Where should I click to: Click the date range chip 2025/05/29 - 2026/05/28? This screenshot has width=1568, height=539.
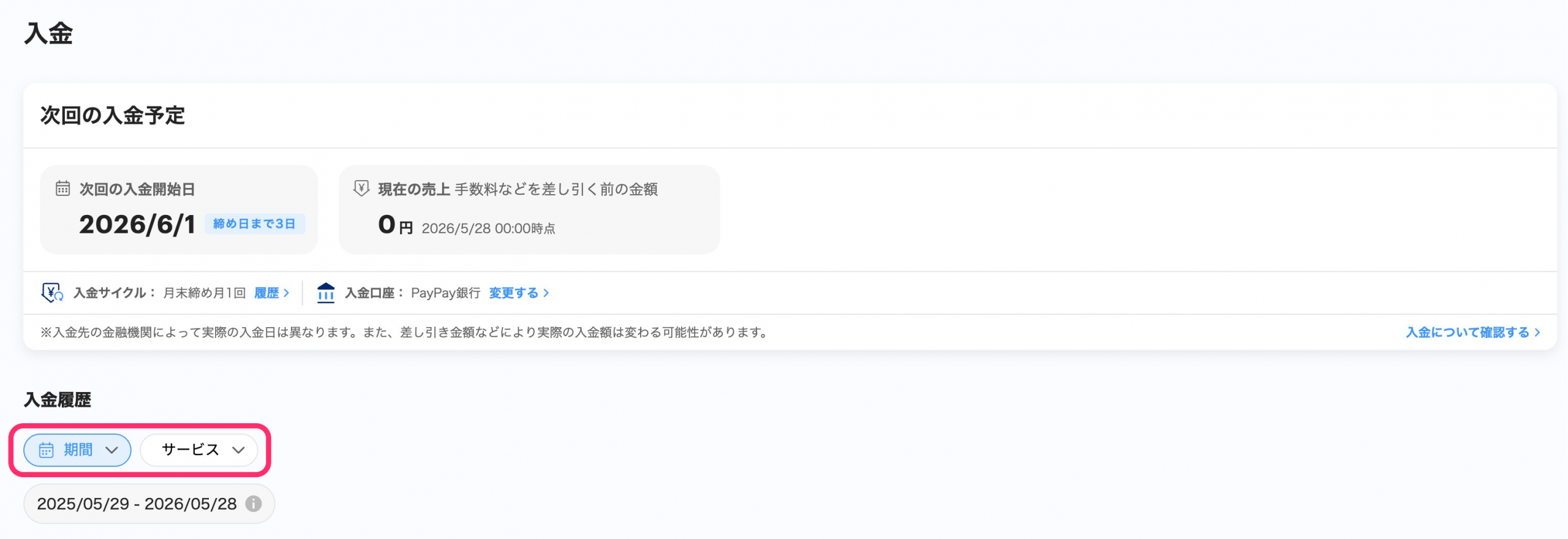pyautogui.click(x=149, y=503)
